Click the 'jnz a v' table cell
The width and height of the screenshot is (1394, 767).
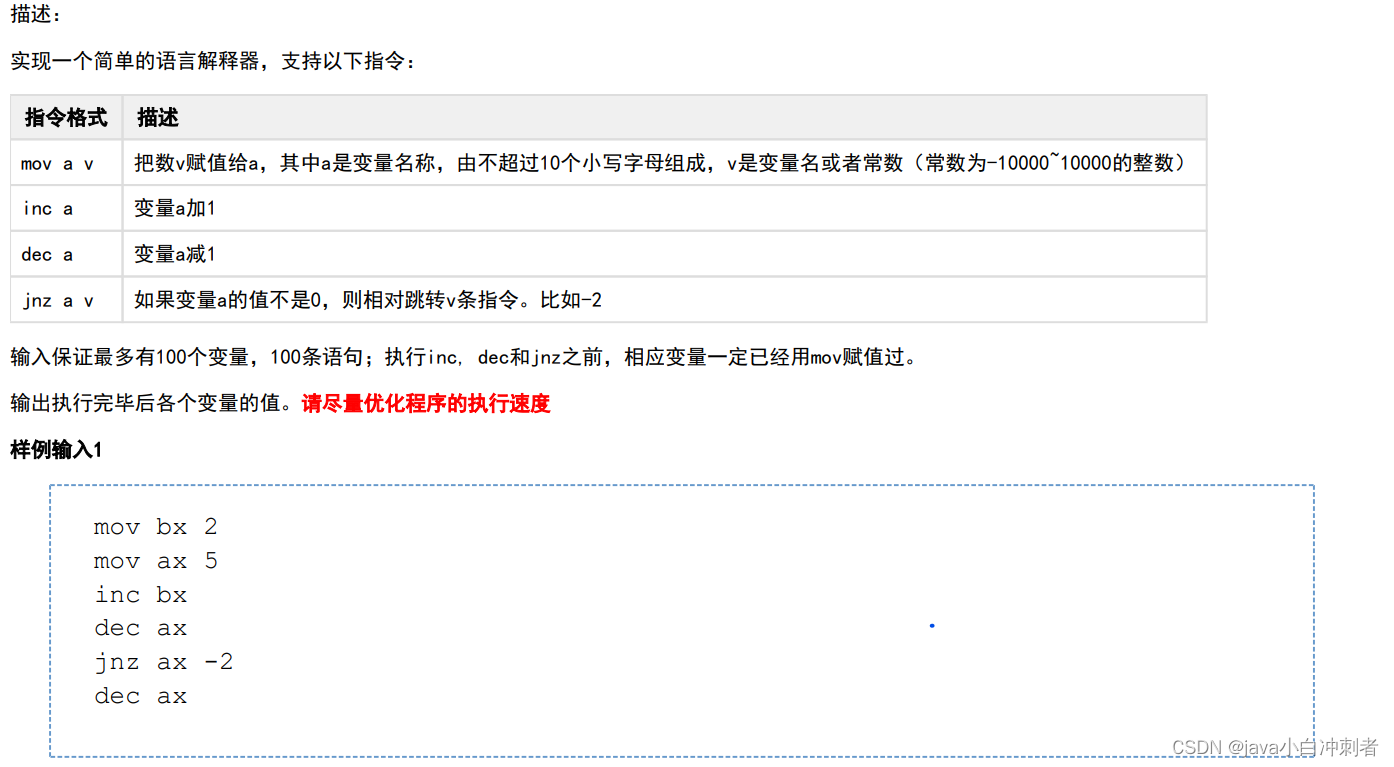(66, 300)
